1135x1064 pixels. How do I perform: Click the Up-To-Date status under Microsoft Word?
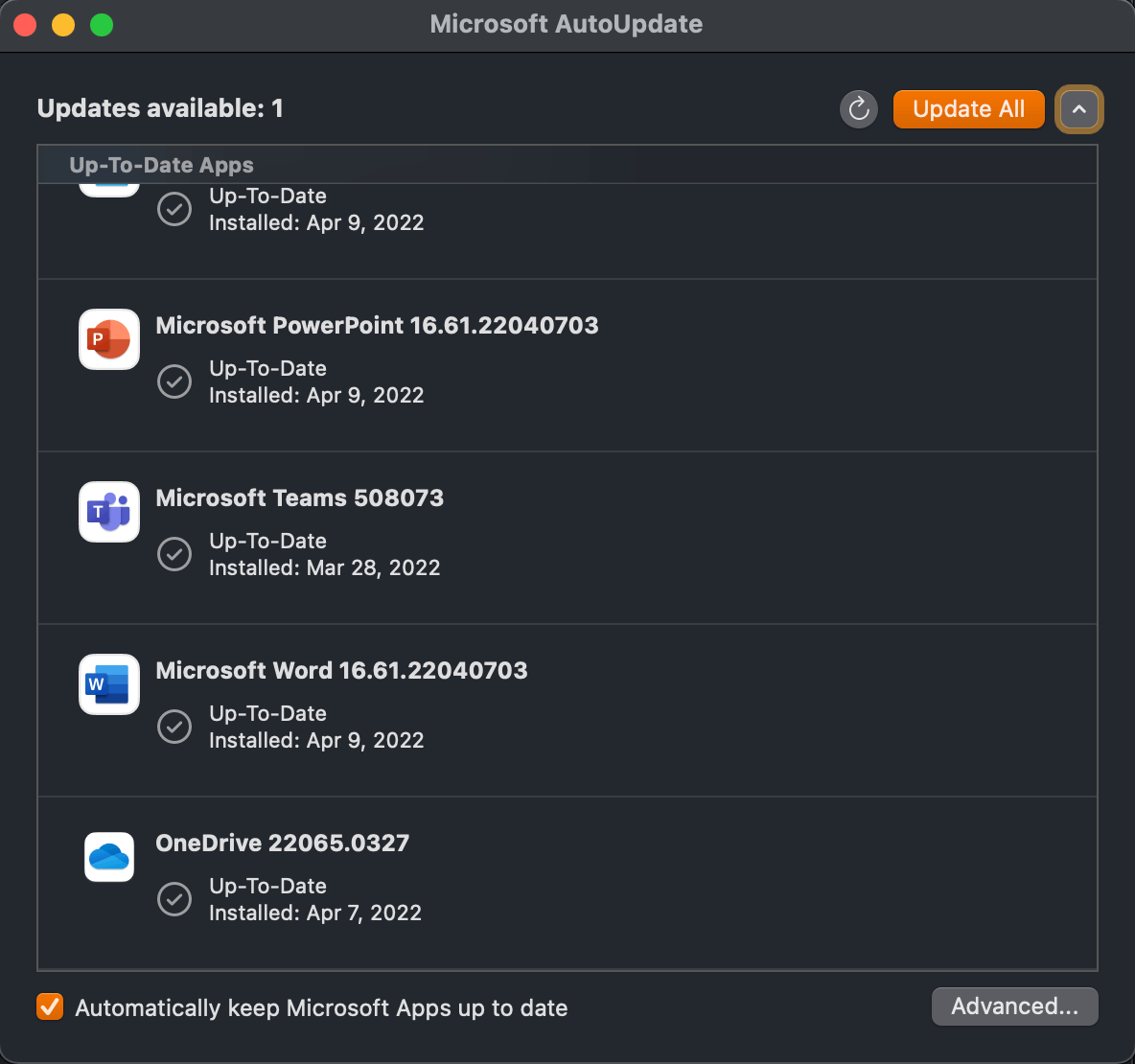[x=267, y=714]
